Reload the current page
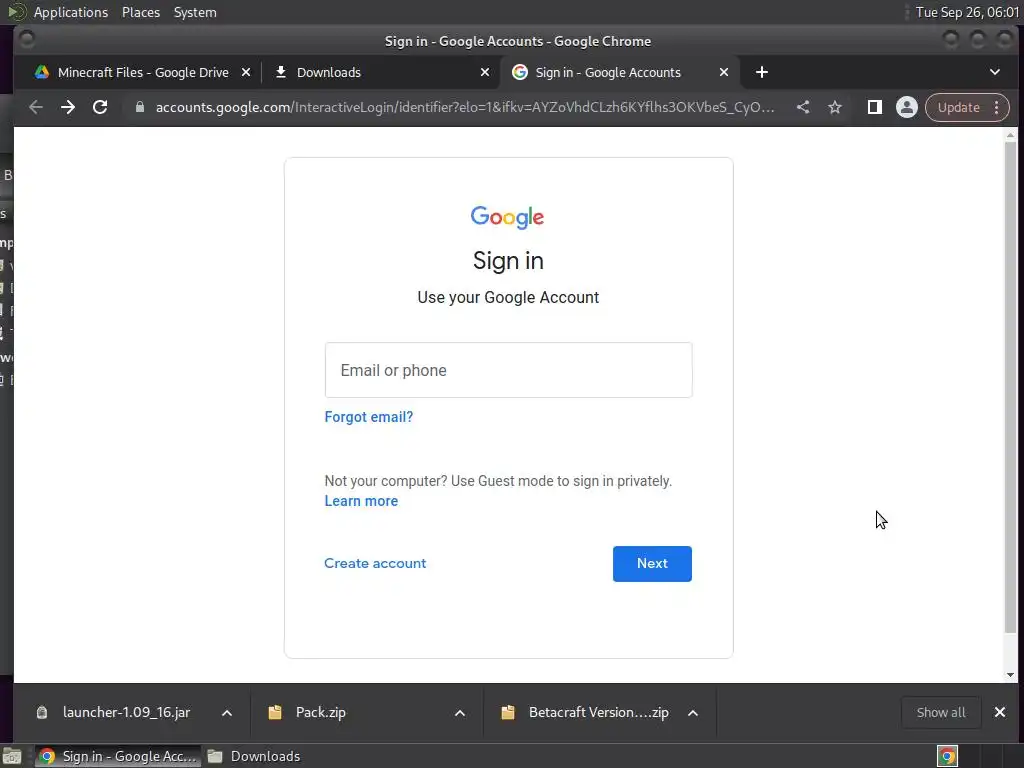The height and width of the screenshot is (768, 1024). pyautogui.click(x=100, y=107)
